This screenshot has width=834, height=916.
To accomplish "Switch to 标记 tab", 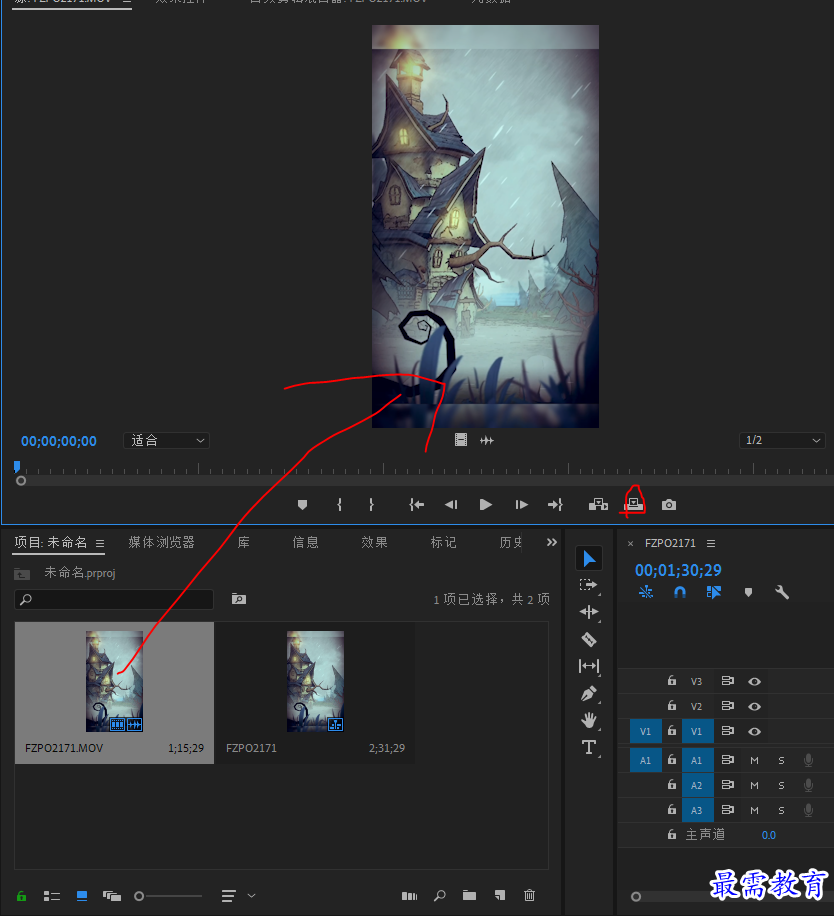I will [443, 542].
